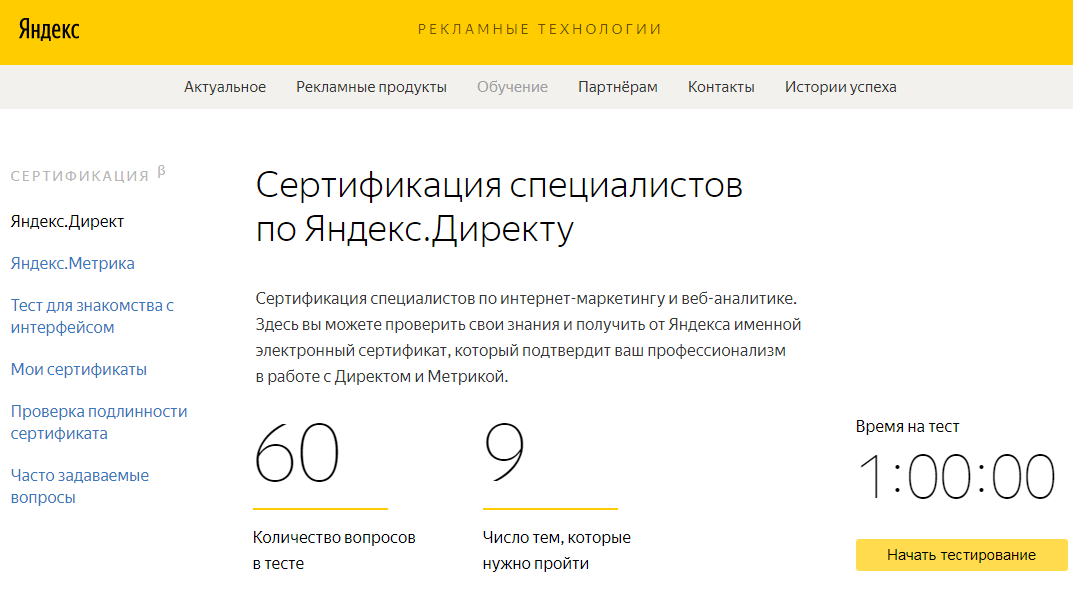Select Яндекс.Директ in the sidebar
The width and height of the screenshot is (1073, 590).
pos(67,222)
